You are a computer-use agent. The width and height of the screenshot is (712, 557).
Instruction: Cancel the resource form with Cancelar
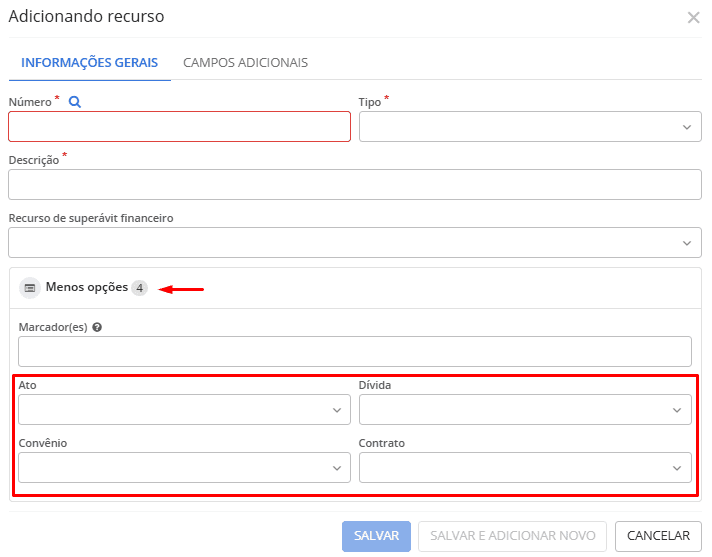pos(658,536)
